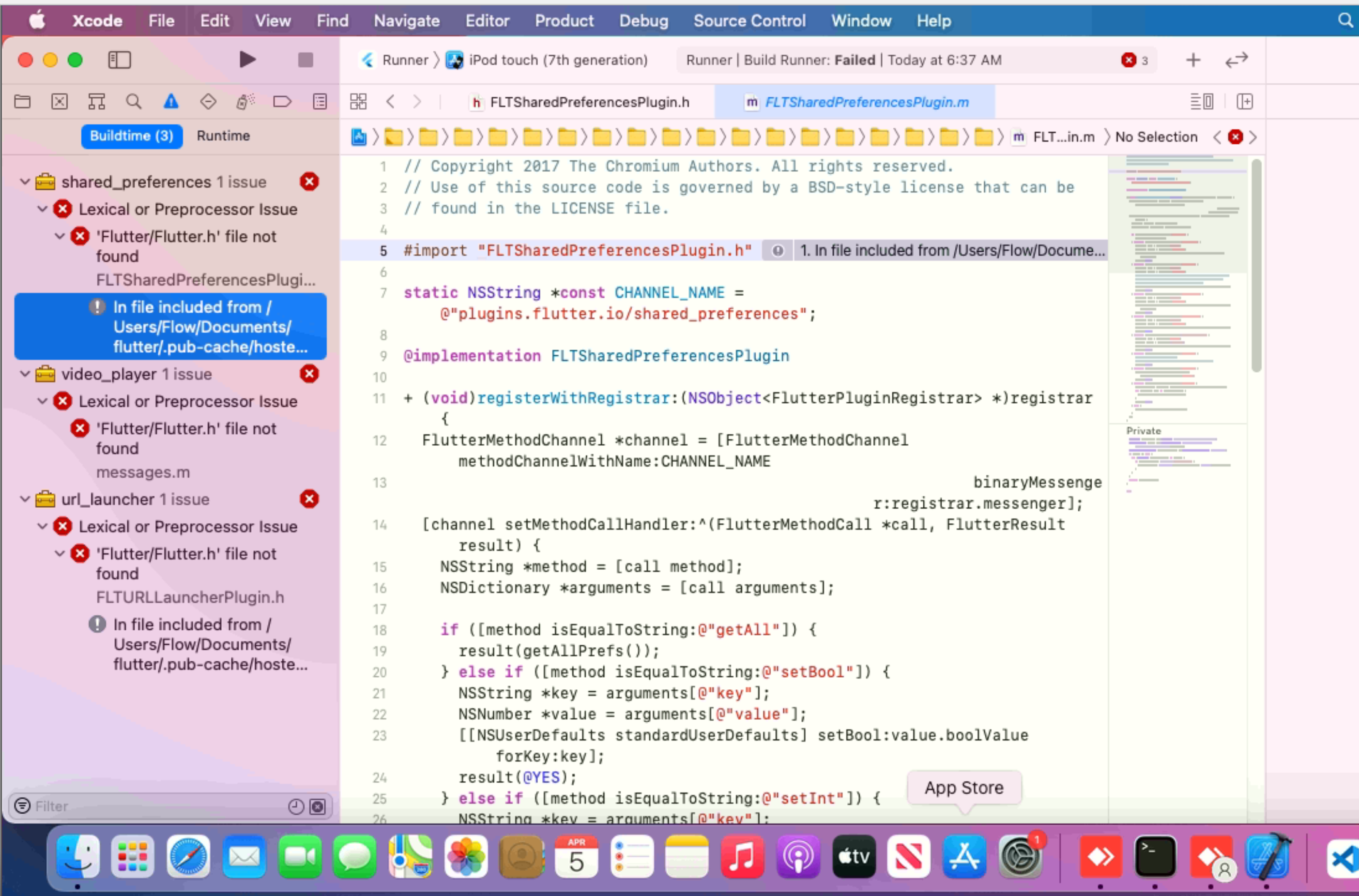Collapse Lexical or Preprocessor Issue under url_launcher
Viewport: 1359px width, 896px height.
pyautogui.click(x=42, y=526)
